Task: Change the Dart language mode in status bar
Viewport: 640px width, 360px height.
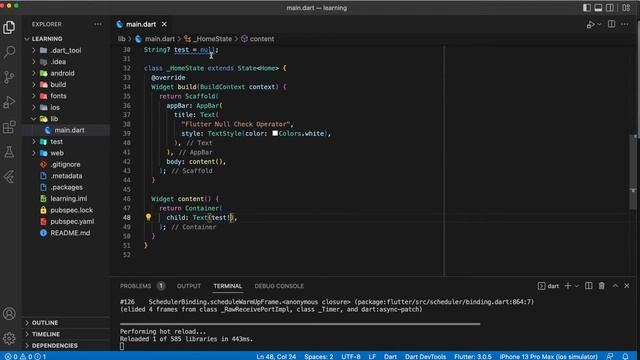Action: pos(390,356)
